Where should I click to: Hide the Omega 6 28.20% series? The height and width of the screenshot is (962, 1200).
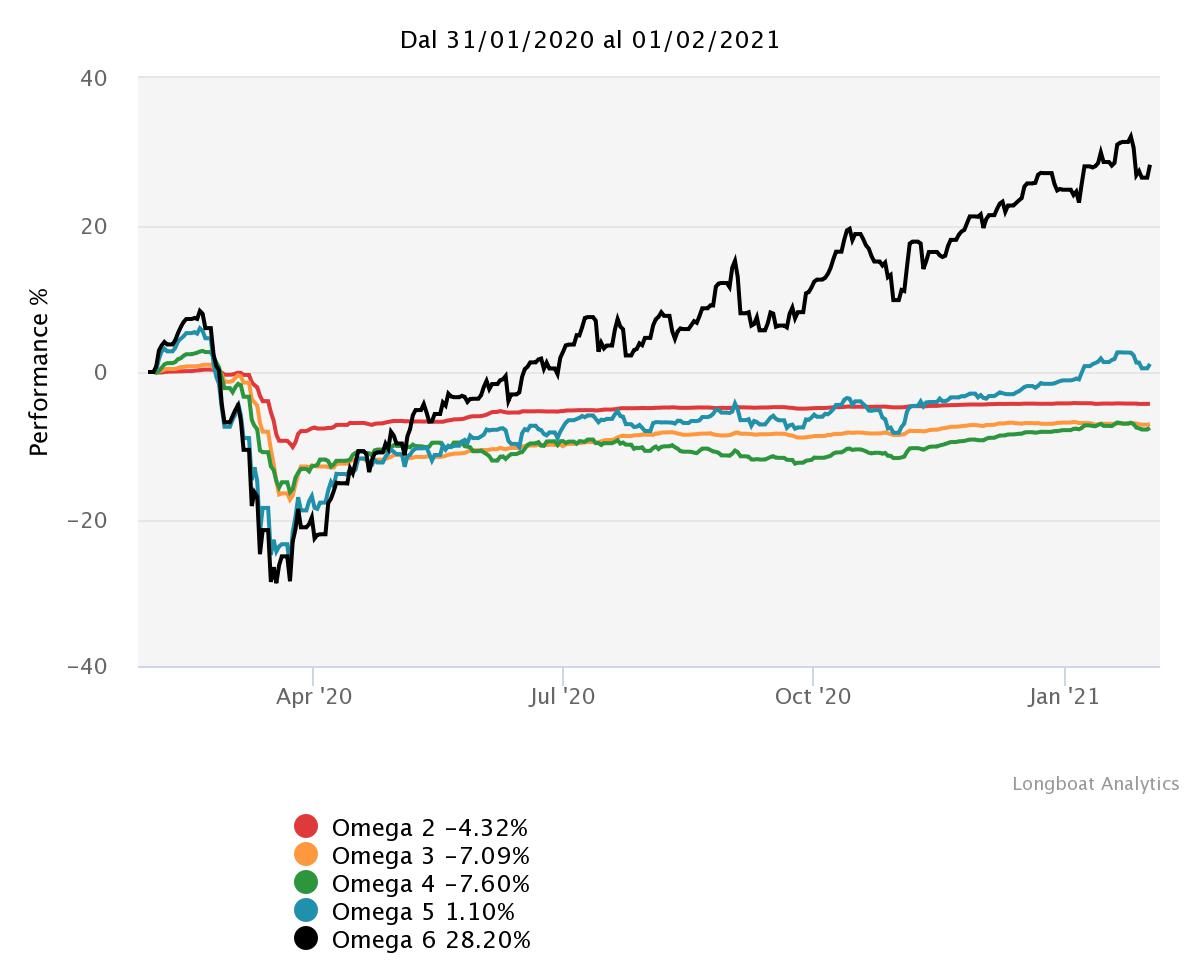(431, 940)
